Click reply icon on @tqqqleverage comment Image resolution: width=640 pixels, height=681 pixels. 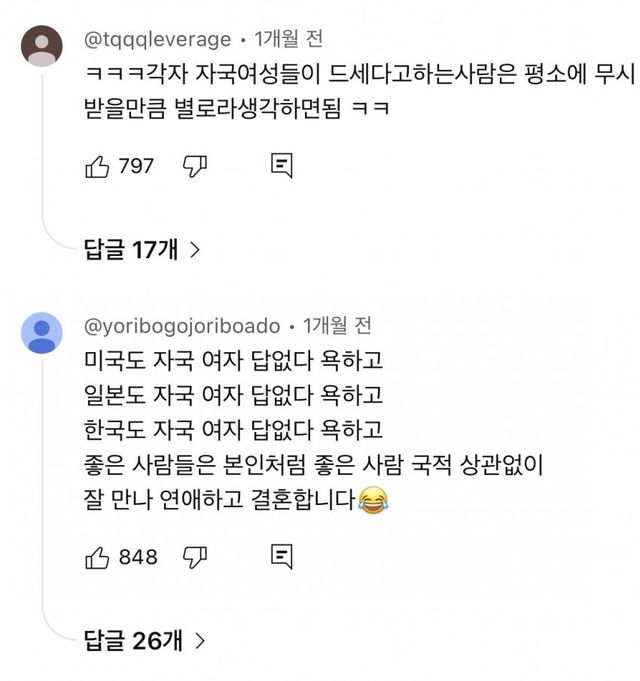(x=281, y=166)
